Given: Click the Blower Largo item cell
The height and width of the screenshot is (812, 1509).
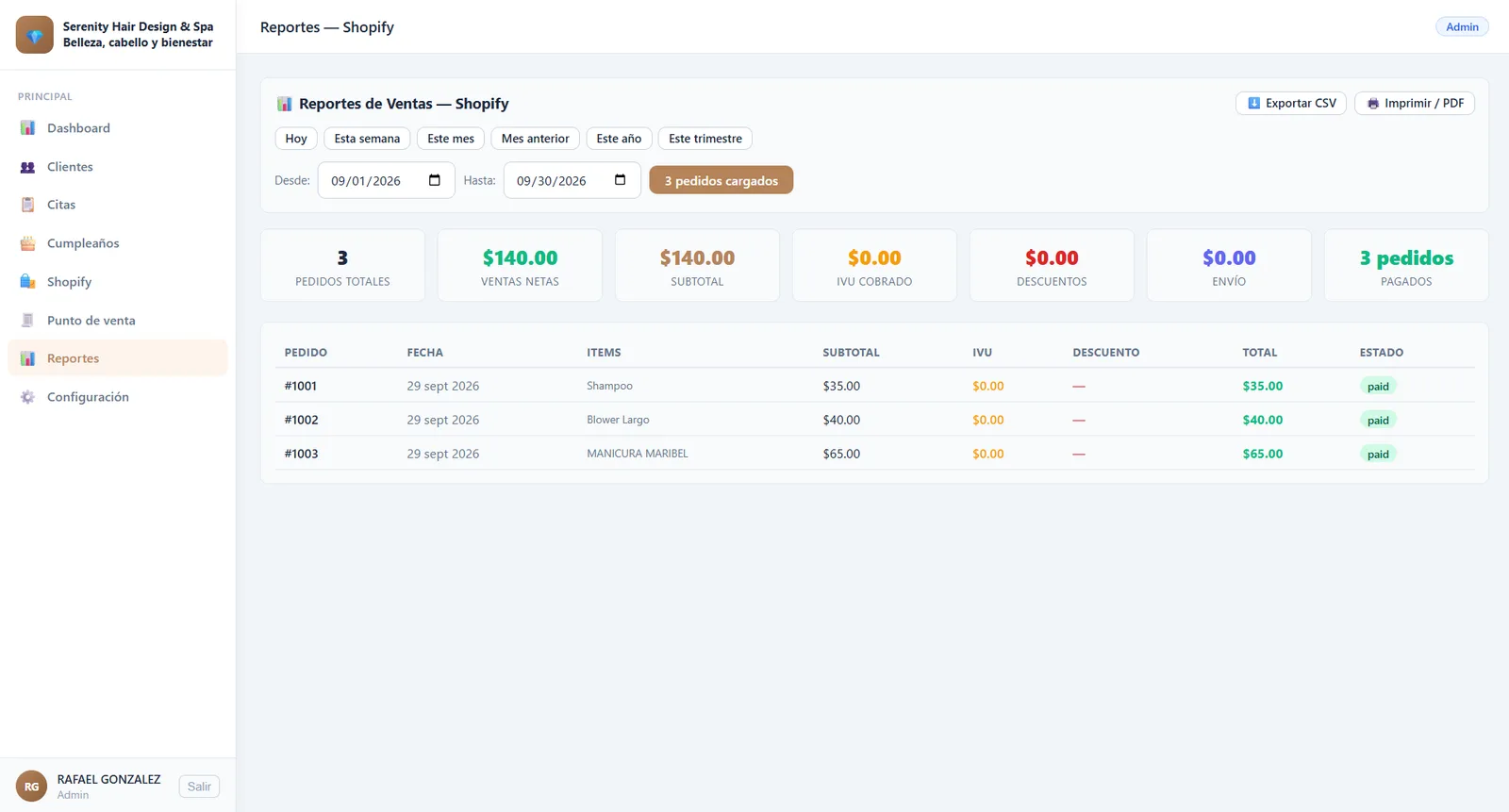Looking at the screenshot, I should 618,420.
